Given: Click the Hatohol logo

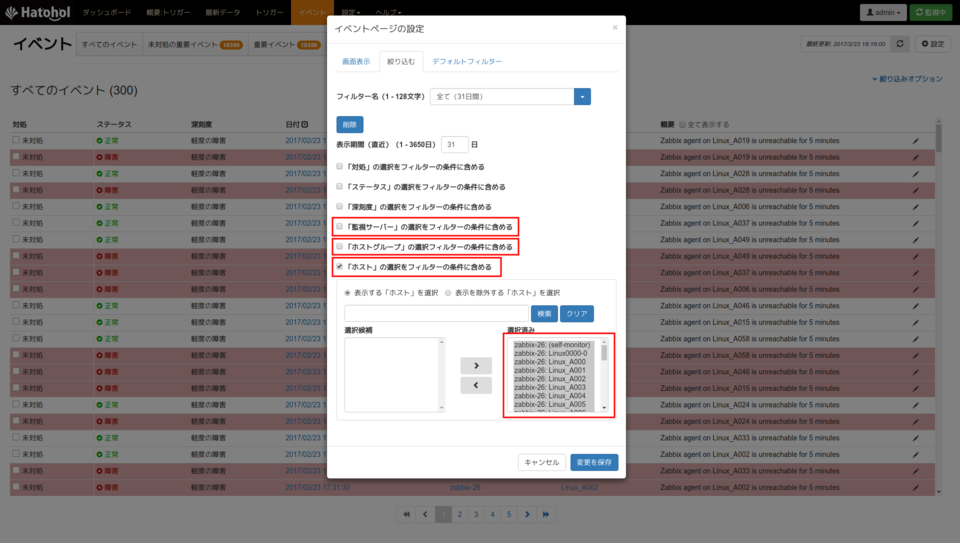Looking at the screenshot, I should click(x=36, y=12).
